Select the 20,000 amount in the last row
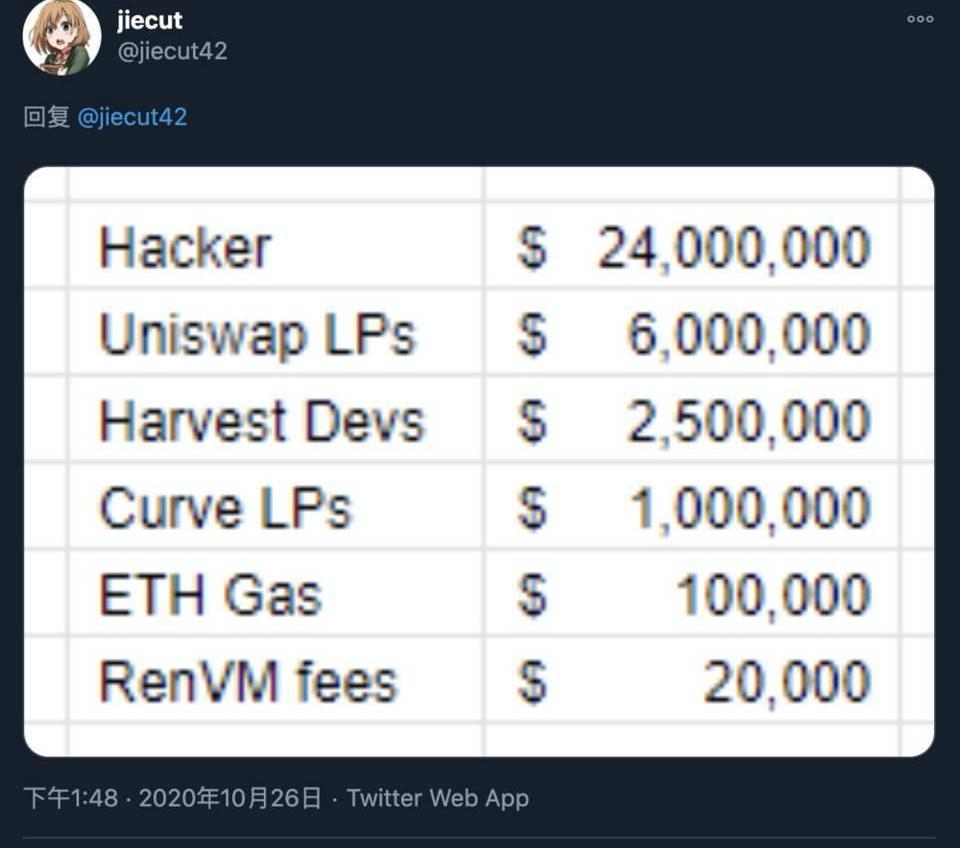 tap(787, 683)
